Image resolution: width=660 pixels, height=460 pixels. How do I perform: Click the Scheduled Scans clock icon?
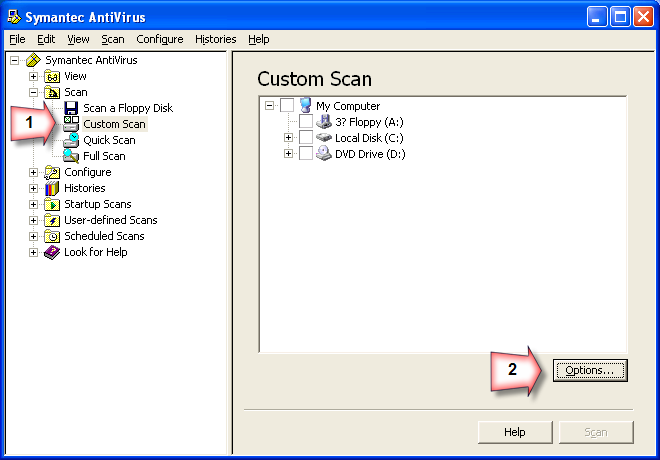(x=52, y=236)
